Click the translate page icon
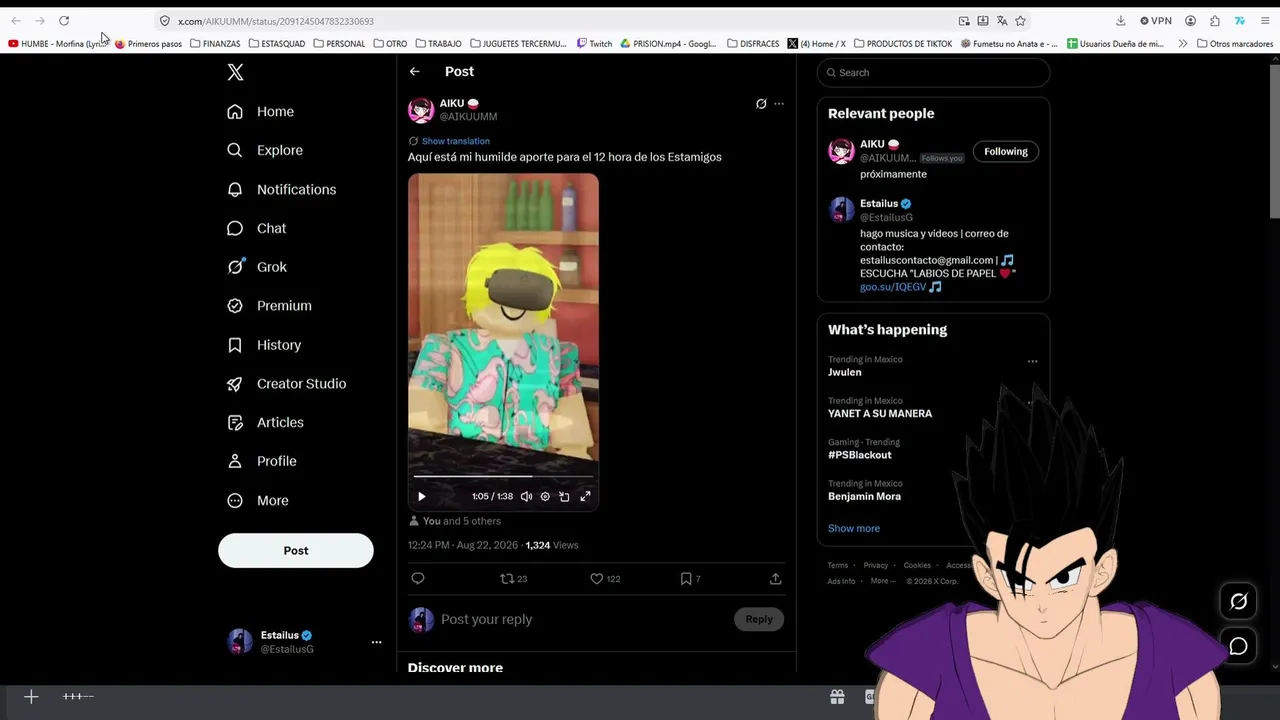This screenshot has height=720, width=1280. 1002,21
